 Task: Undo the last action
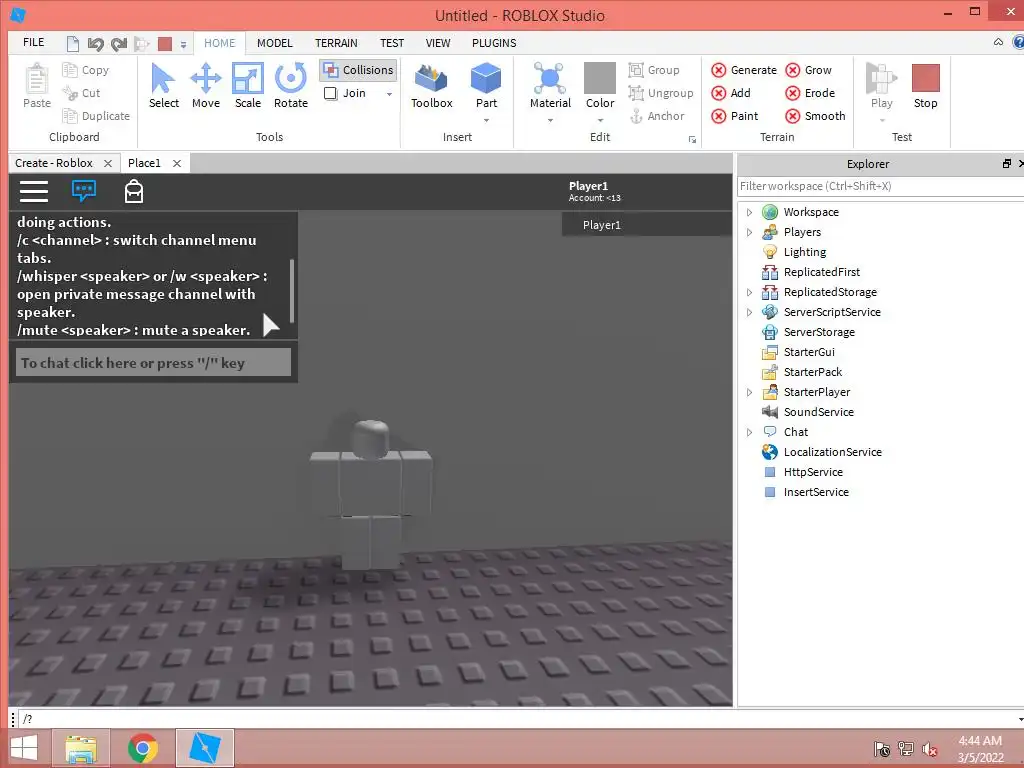coord(95,44)
